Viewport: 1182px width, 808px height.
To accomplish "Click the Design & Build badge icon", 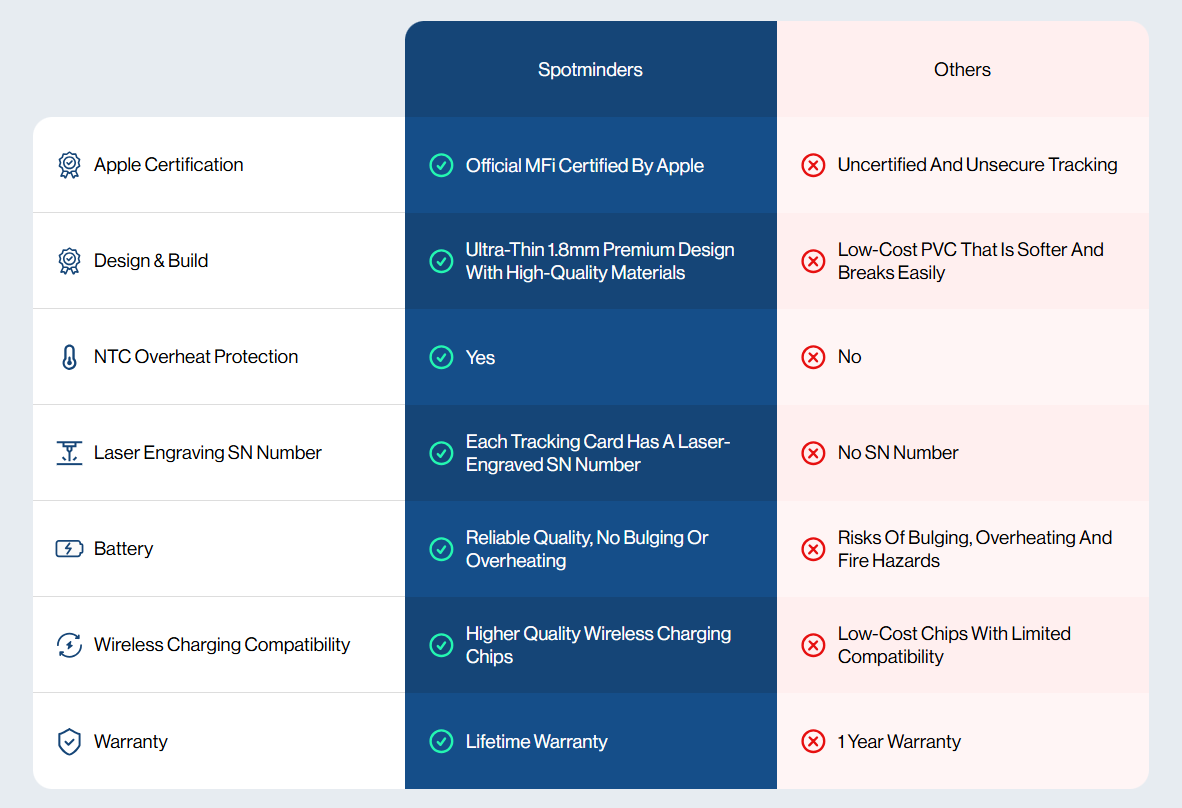I will pyautogui.click(x=69, y=261).
